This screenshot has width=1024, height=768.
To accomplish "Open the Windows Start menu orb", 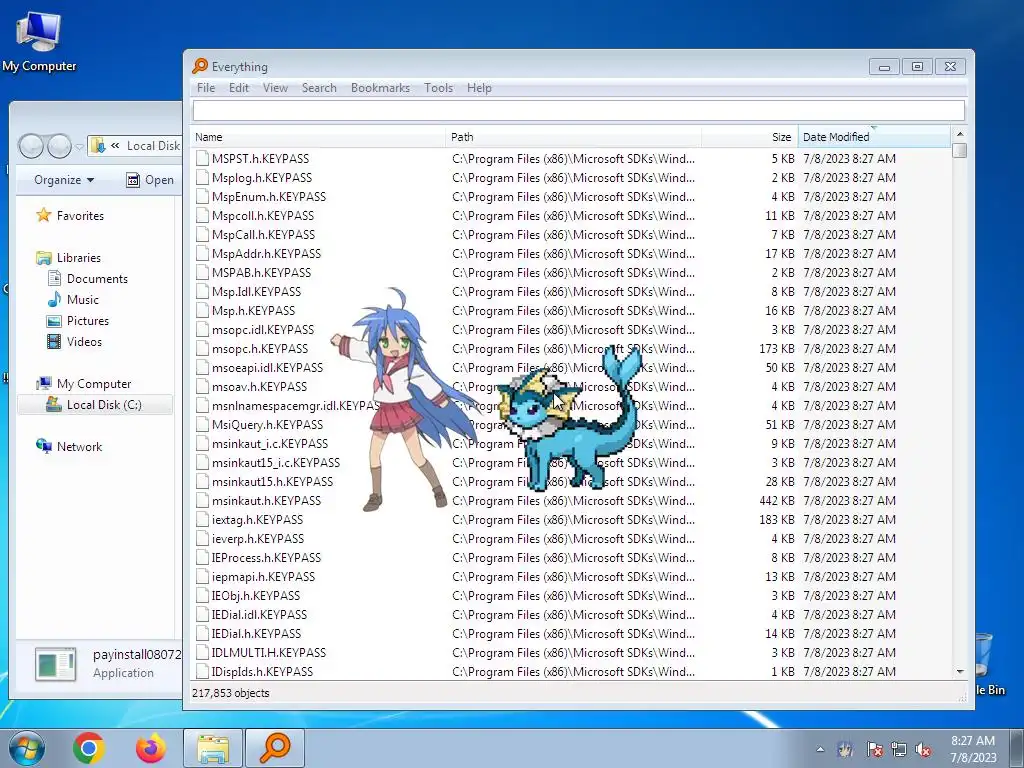I will coord(27,749).
